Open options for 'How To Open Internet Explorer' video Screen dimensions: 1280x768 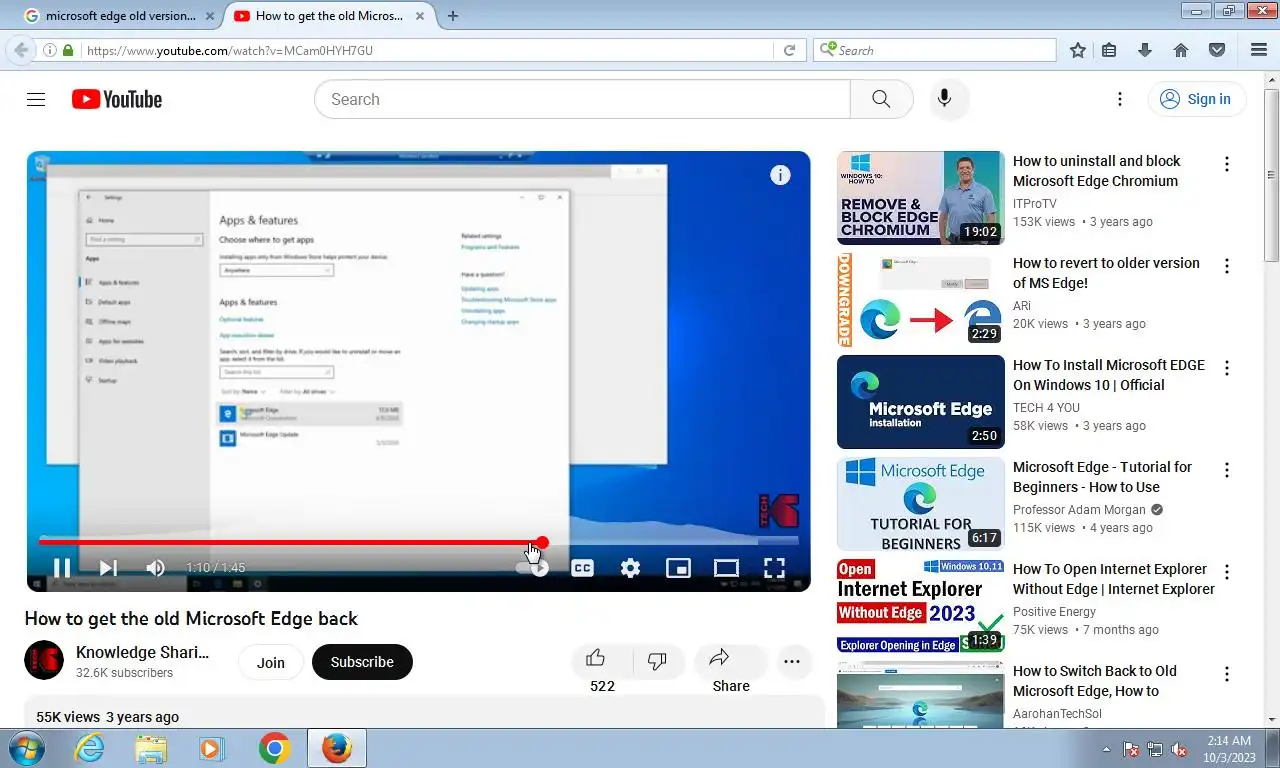point(1227,572)
